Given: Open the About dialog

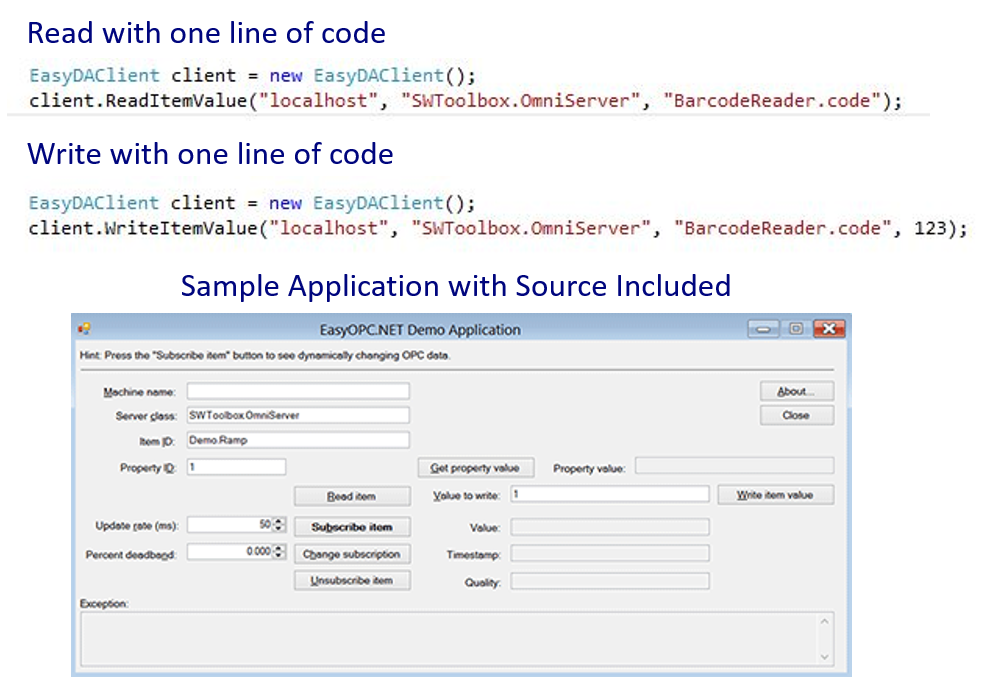Looking at the screenshot, I should tap(796, 391).
